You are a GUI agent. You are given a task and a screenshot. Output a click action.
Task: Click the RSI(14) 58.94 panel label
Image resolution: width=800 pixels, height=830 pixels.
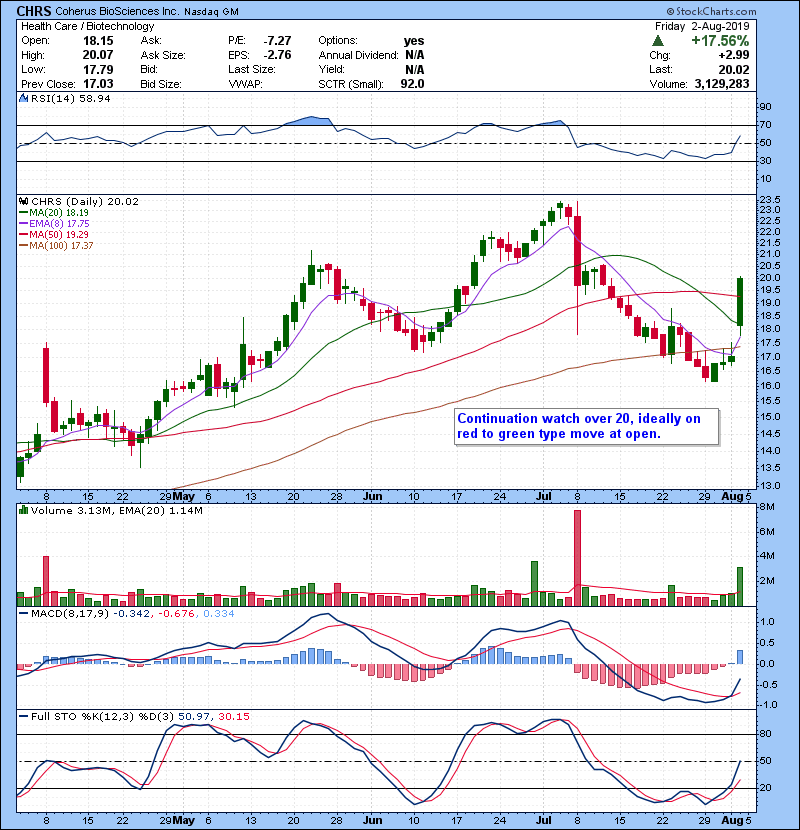coord(71,98)
